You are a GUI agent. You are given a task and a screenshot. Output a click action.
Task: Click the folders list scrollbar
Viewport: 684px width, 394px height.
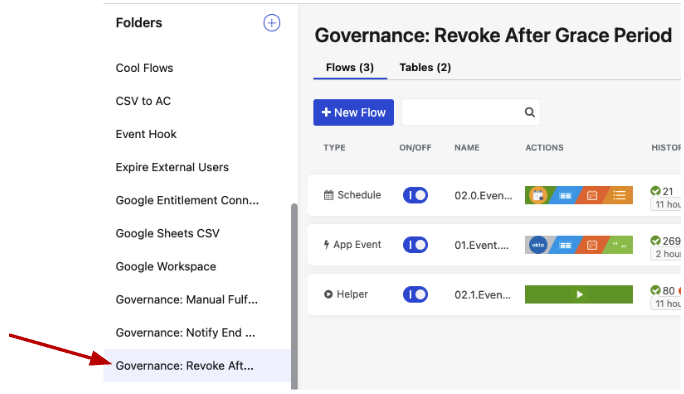pos(294,296)
